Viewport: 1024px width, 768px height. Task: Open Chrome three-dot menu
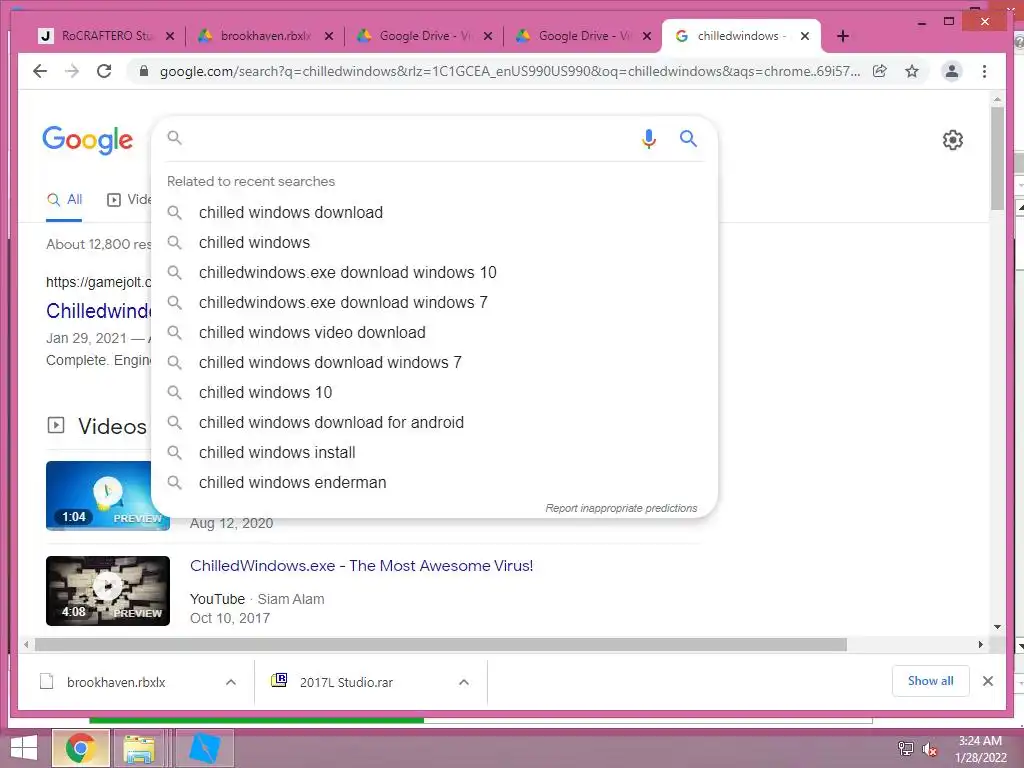click(984, 71)
